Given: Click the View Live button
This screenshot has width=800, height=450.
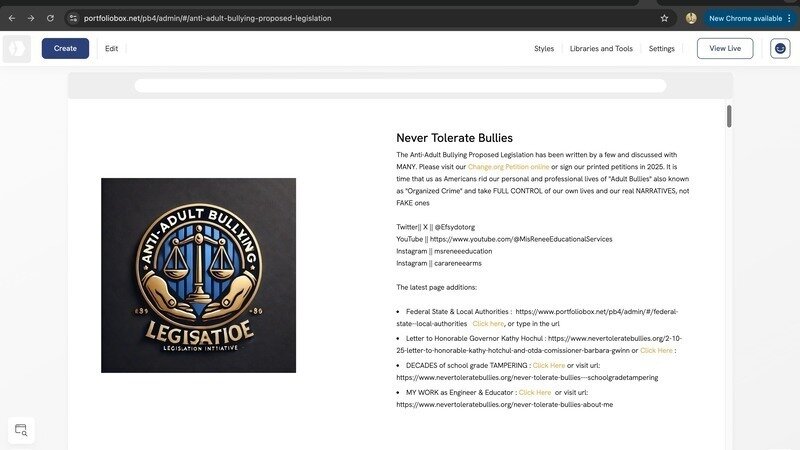Looking at the screenshot, I should click(725, 48).
